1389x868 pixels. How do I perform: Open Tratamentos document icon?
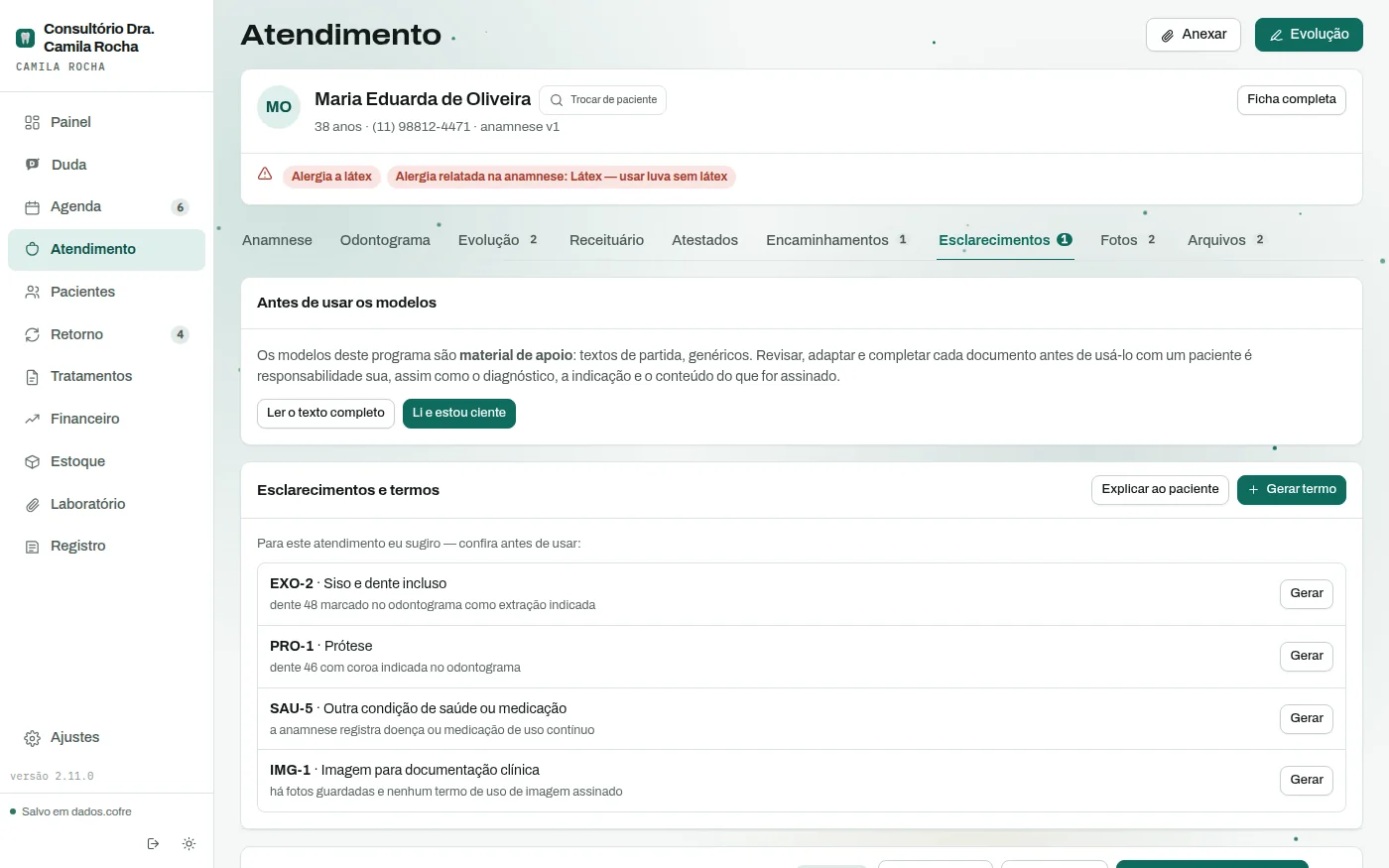tap(32, 377)
